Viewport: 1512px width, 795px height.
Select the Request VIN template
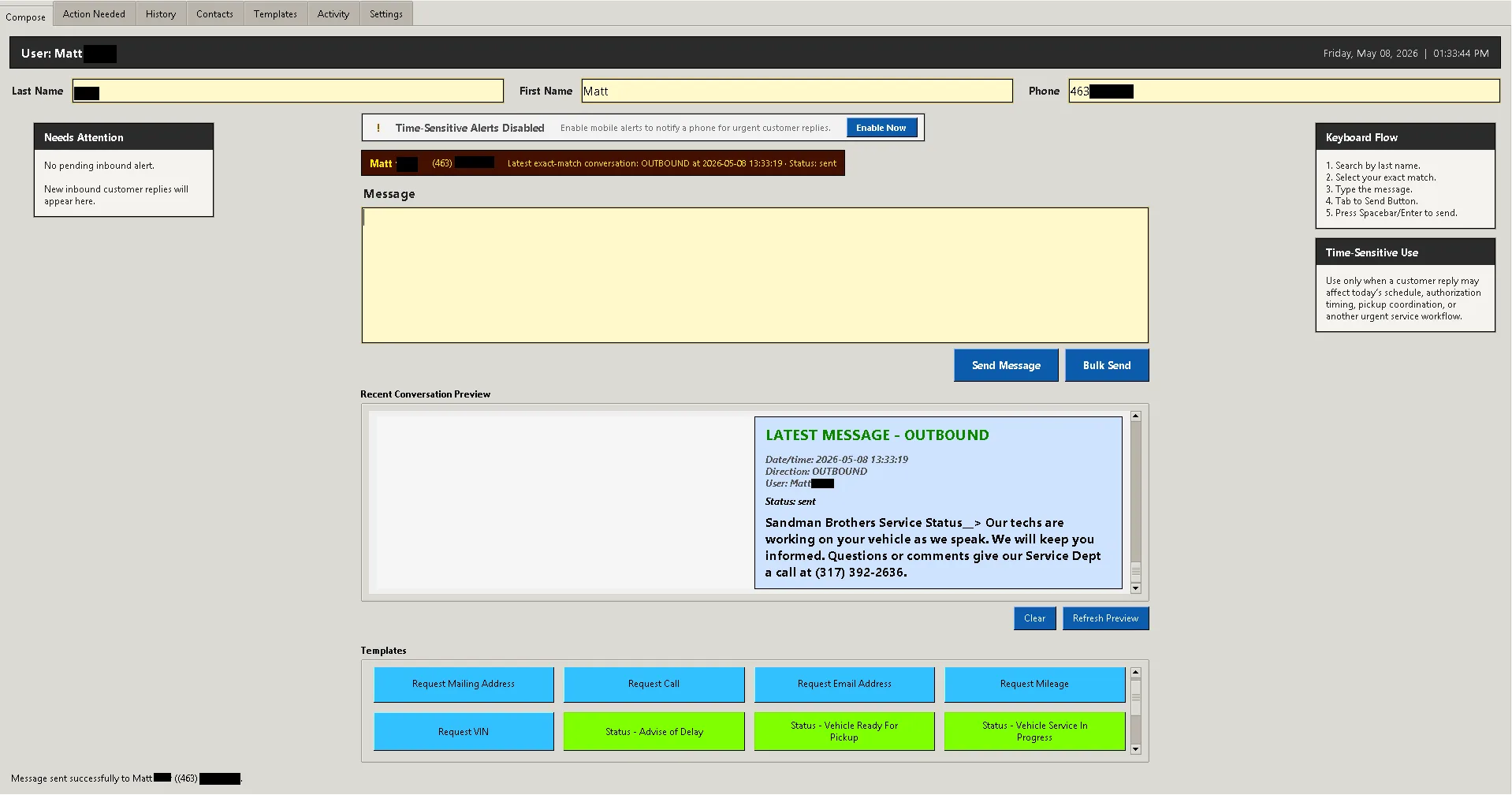coord(464,732)
